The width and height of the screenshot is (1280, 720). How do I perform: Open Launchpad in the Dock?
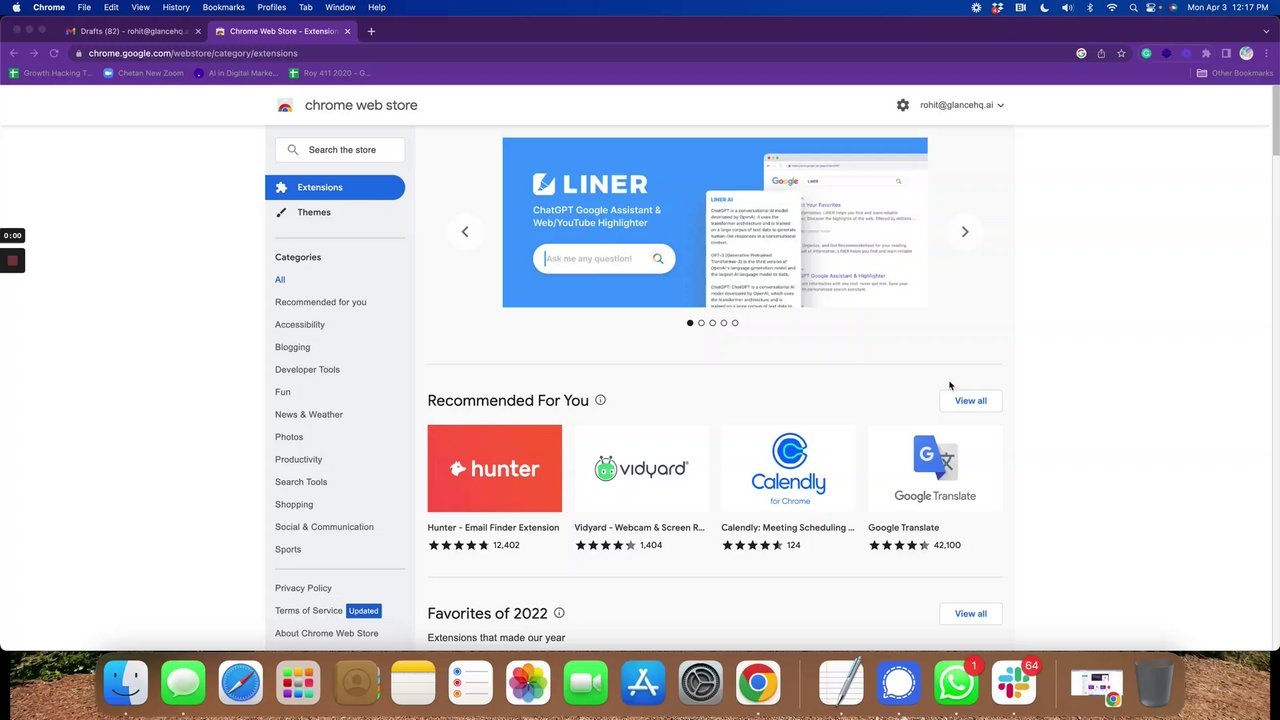click(x=298, y=684)
